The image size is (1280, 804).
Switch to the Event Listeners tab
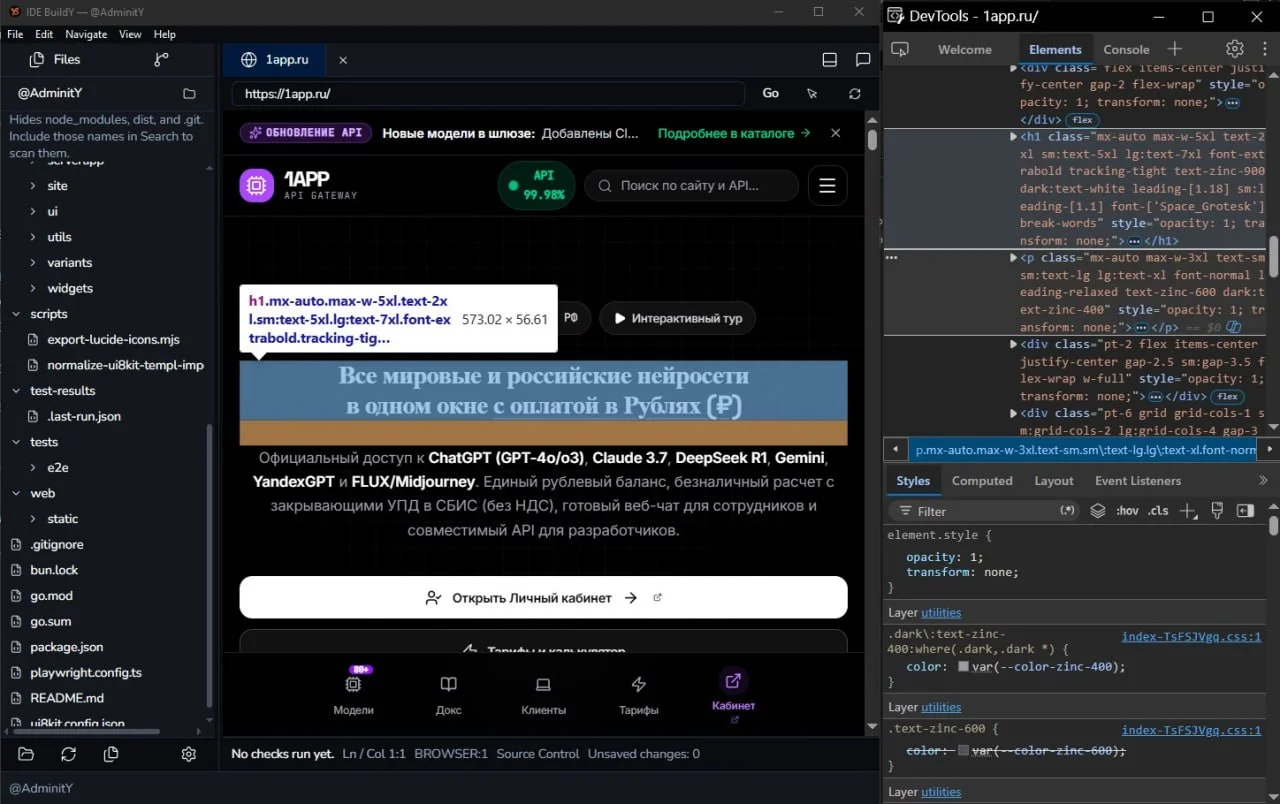pos(1138,481)
